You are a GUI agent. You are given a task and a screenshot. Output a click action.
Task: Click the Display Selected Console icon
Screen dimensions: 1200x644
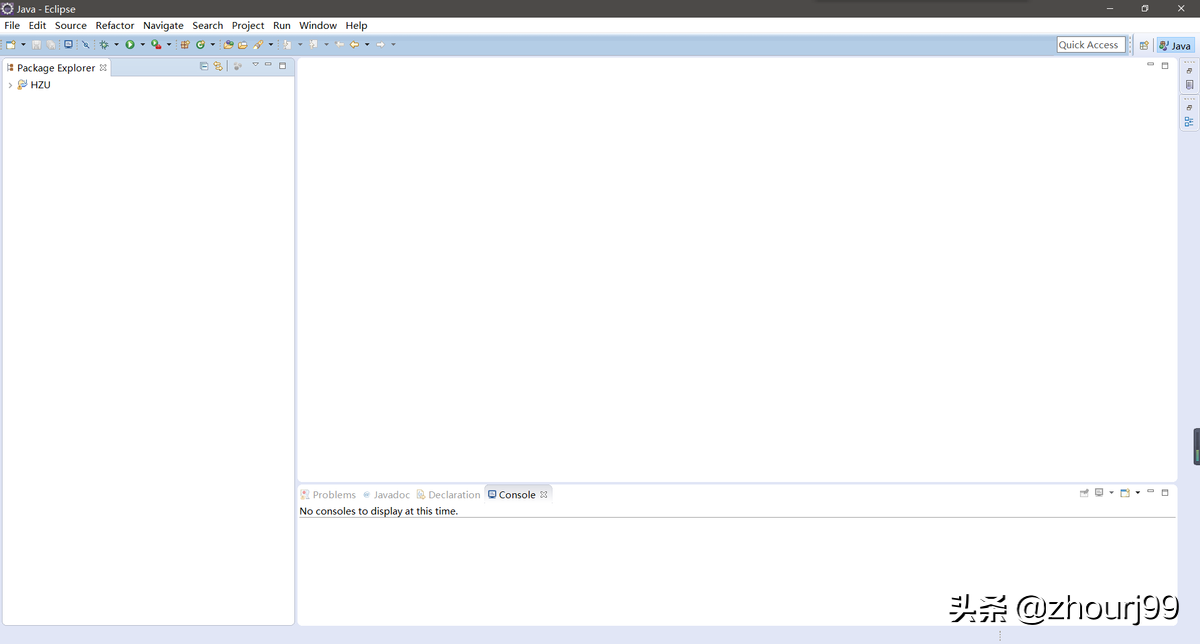coord(1099,492)
